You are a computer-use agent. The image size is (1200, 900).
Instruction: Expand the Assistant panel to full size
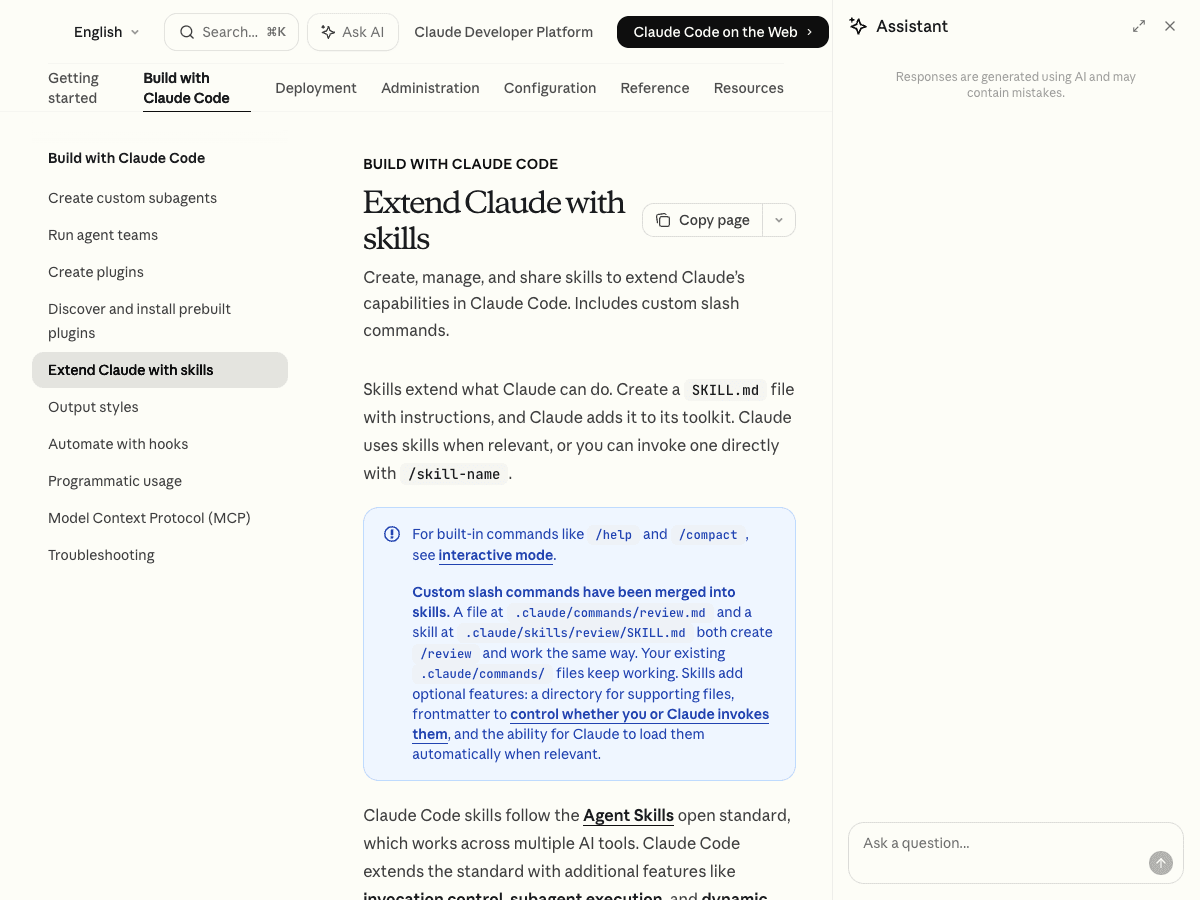coord(1139,26)
